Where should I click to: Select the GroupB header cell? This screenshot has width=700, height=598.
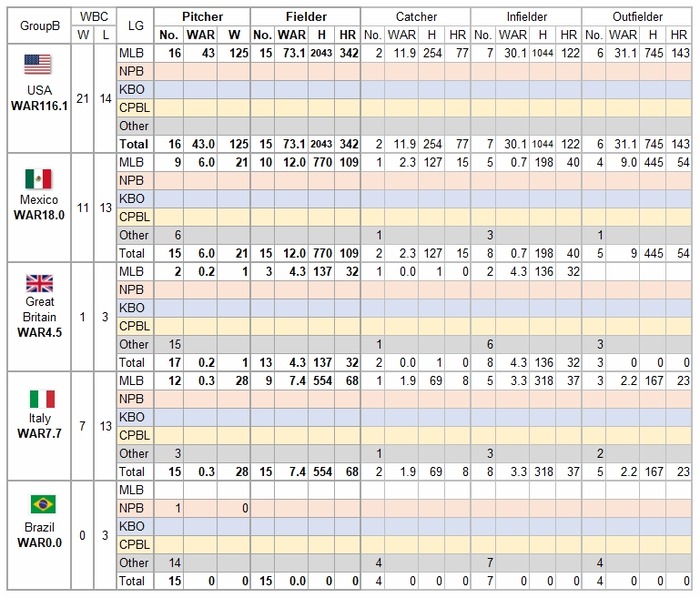pos(39,25)
